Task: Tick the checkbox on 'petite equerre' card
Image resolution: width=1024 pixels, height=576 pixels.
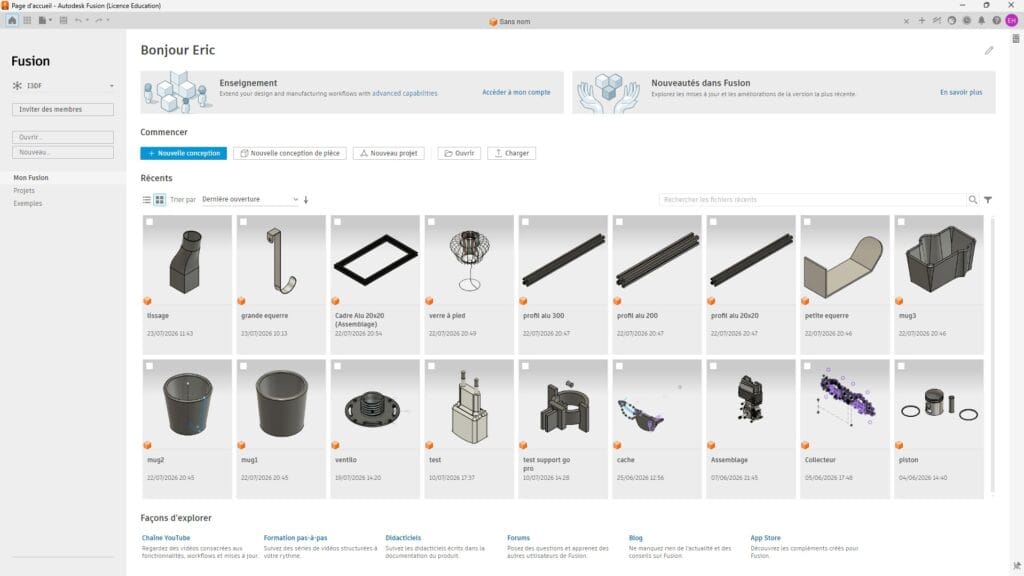Action: point(807,222)
